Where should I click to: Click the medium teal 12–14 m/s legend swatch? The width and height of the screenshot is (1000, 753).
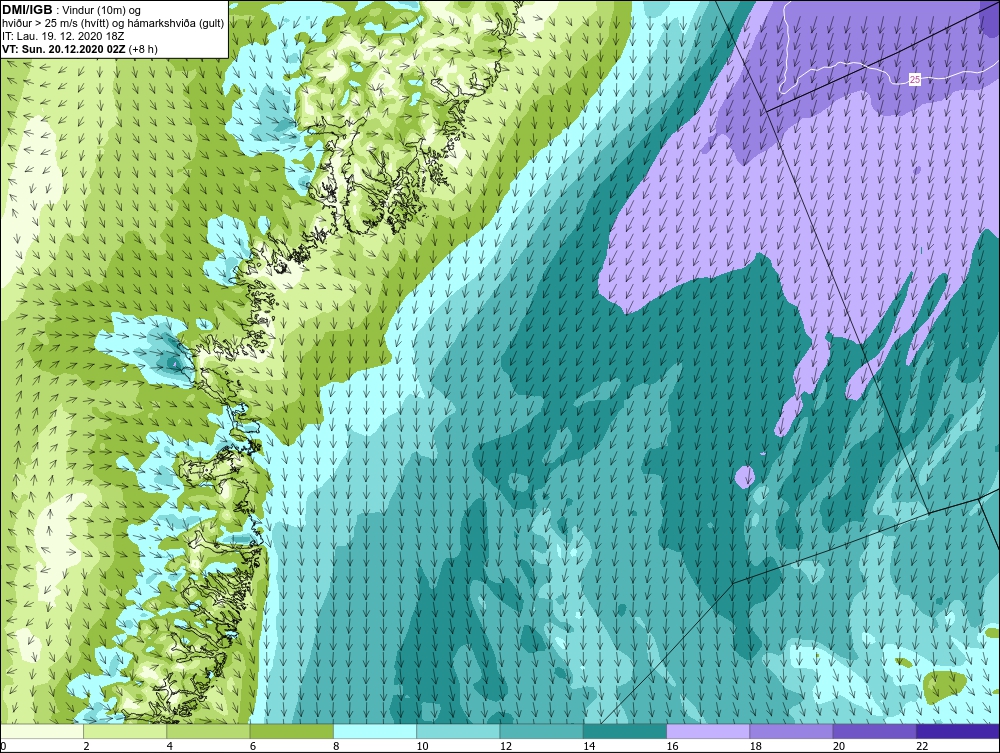click(x=541, y=731)
